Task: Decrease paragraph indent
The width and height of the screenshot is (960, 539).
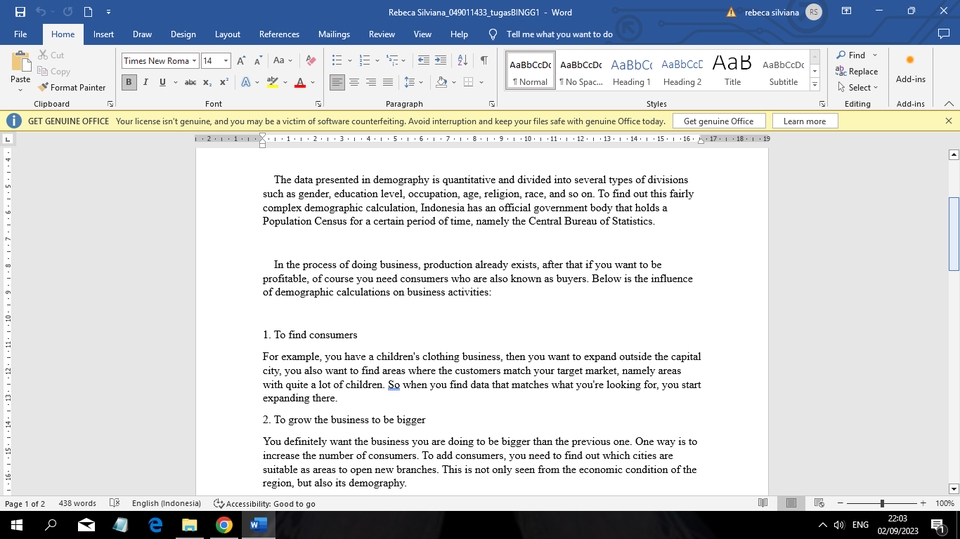Action: point(423,60)
